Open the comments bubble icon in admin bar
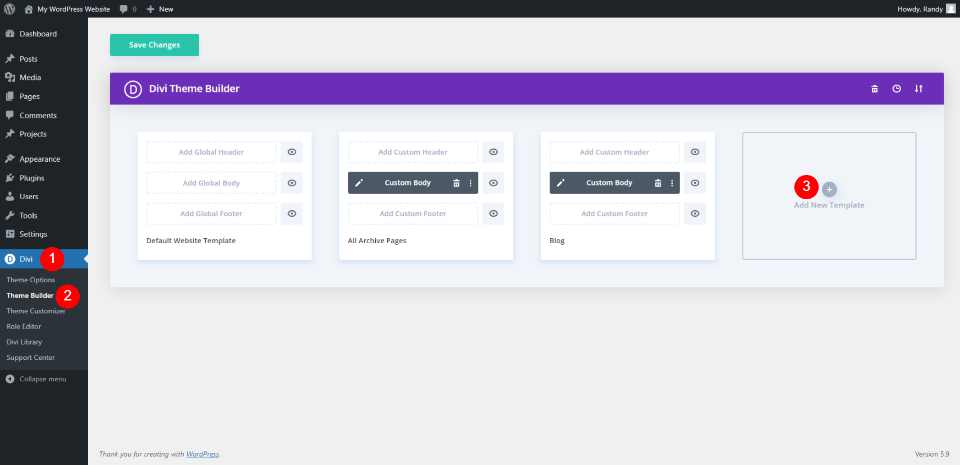Image resolution: width=960 pixels, height=465 pixels. pos(124,9)
